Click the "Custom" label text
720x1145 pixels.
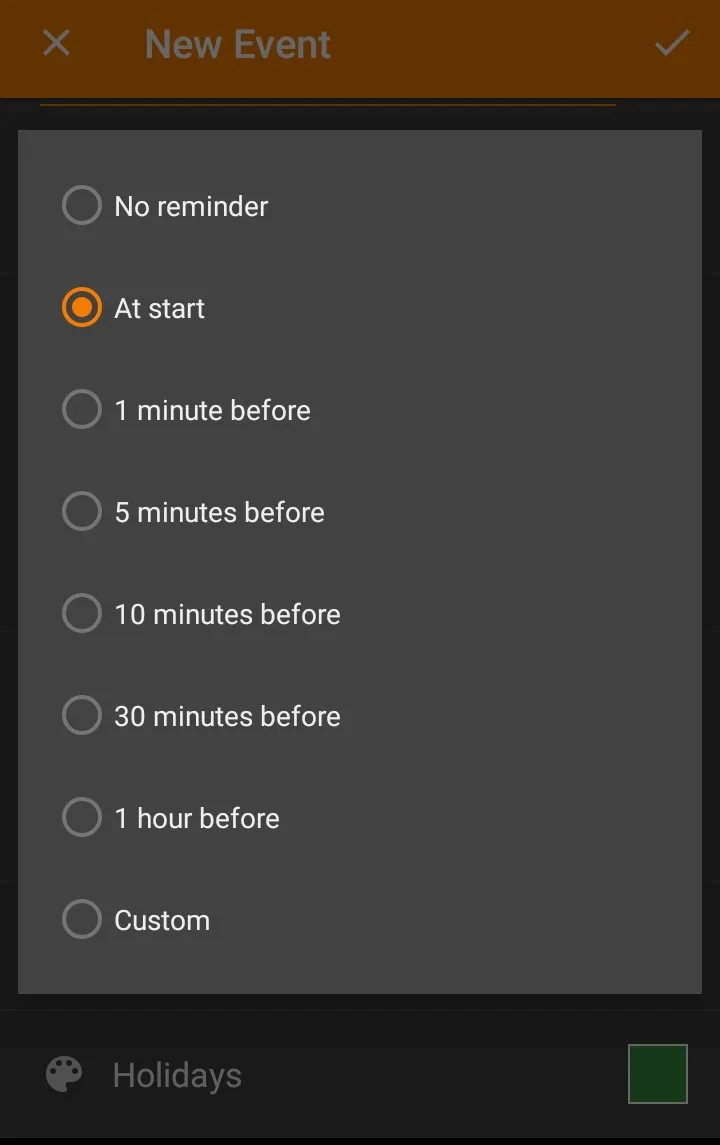point(162,920)
